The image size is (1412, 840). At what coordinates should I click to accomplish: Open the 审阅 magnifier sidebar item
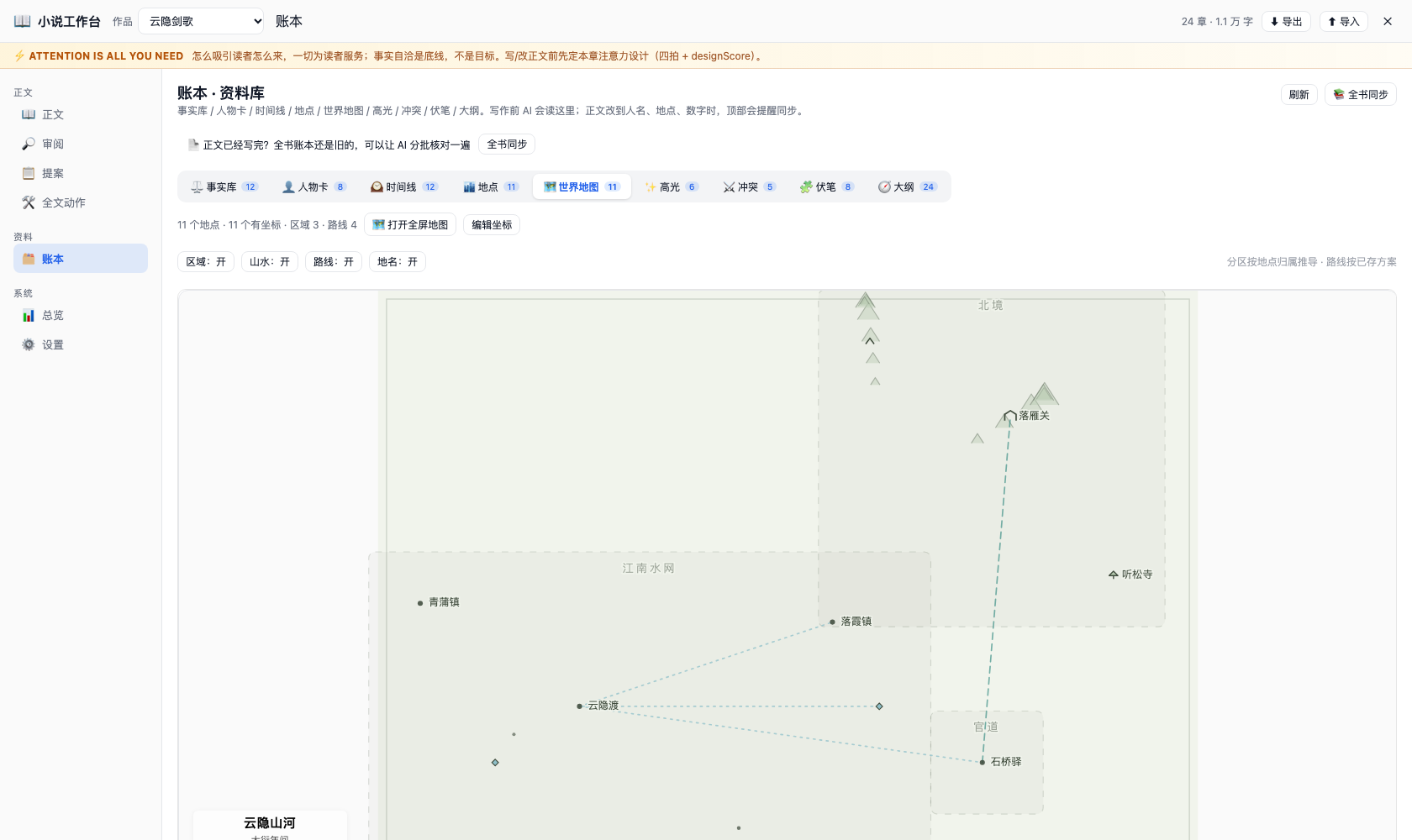[x=81, y=144]
